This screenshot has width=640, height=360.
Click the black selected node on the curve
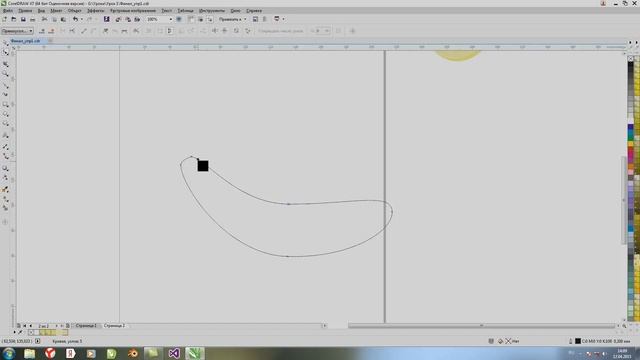click(x=203, y=166)
